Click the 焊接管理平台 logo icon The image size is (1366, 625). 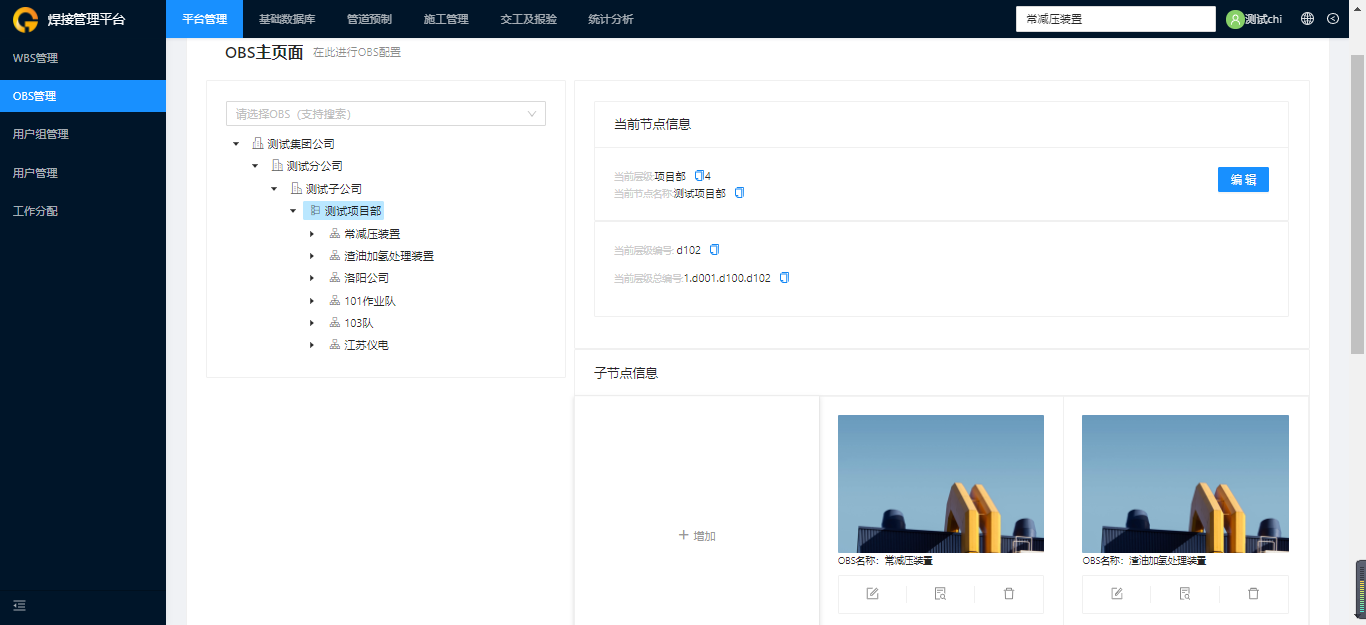[25, 19]
